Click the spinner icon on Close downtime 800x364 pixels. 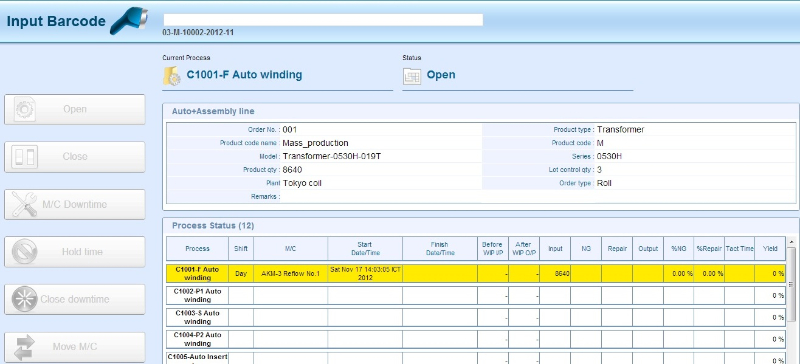(24, 299)
